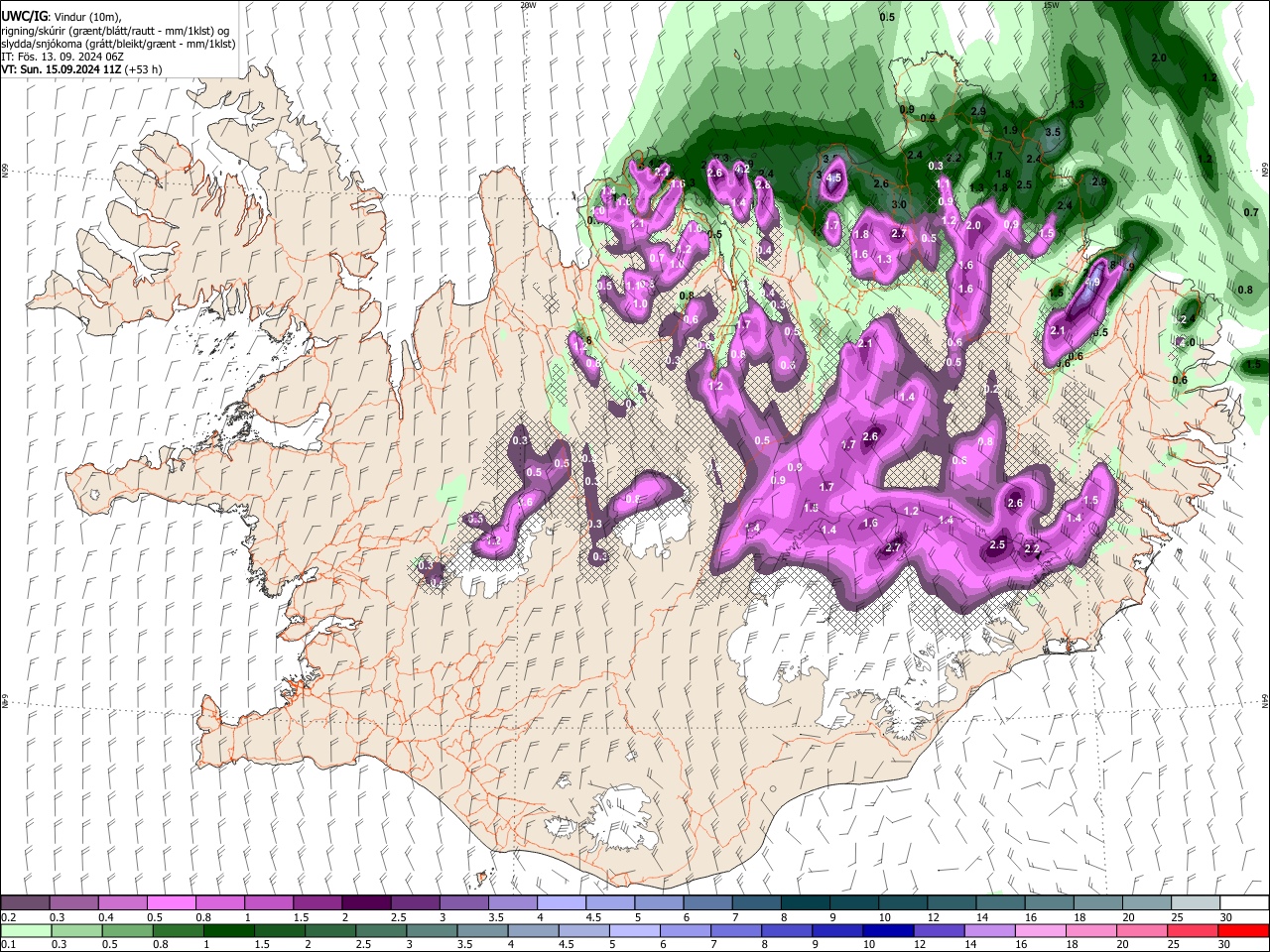
Task: Click the '30' label under the lower scale
Action: (x=1226, y=945)
